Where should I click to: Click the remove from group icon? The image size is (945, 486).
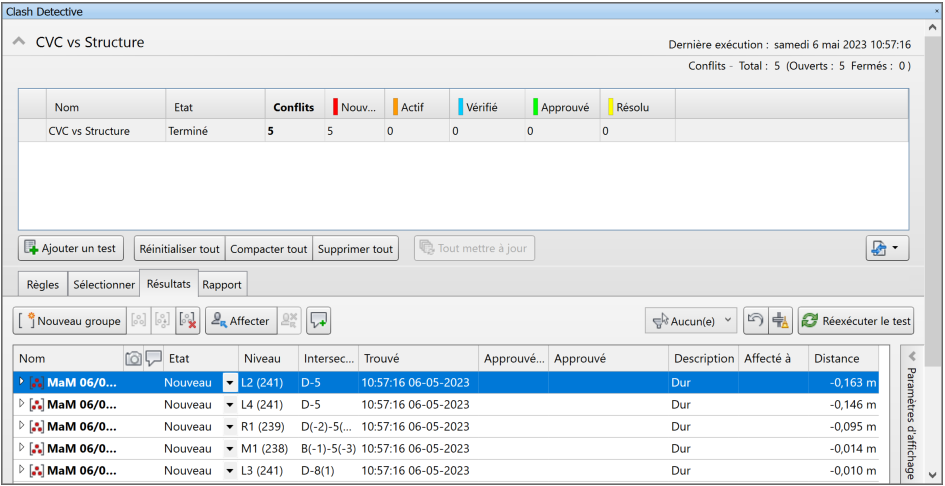pos(163,321)
